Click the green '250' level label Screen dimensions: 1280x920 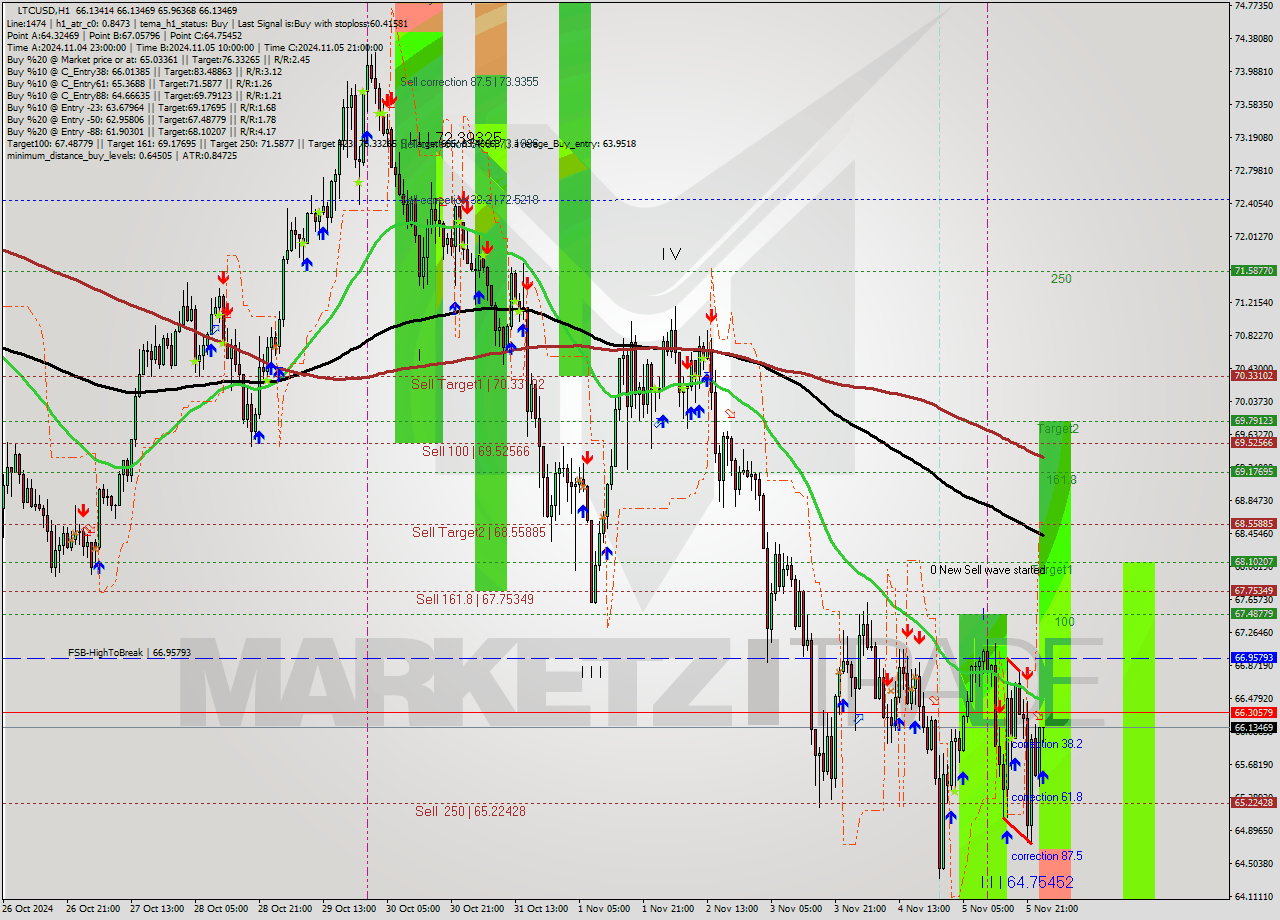click(1061, 279)
